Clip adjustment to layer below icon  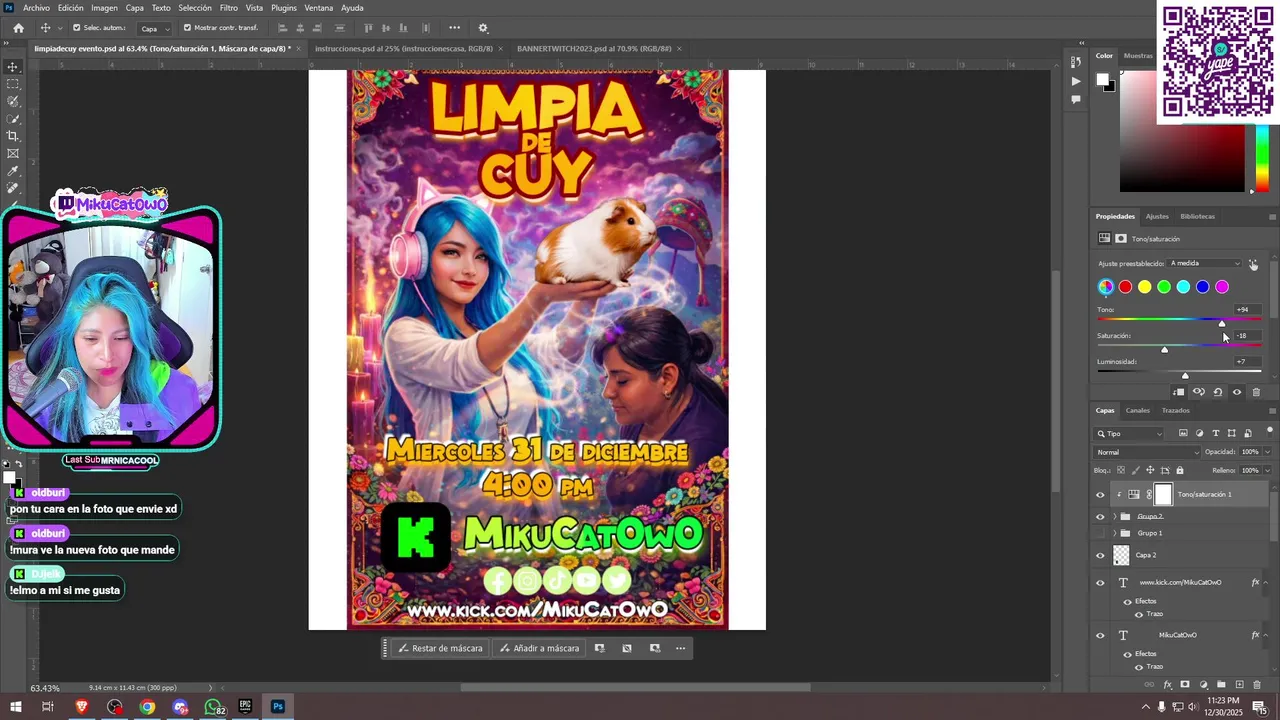pyautogui.click(x=1179, y=392)
